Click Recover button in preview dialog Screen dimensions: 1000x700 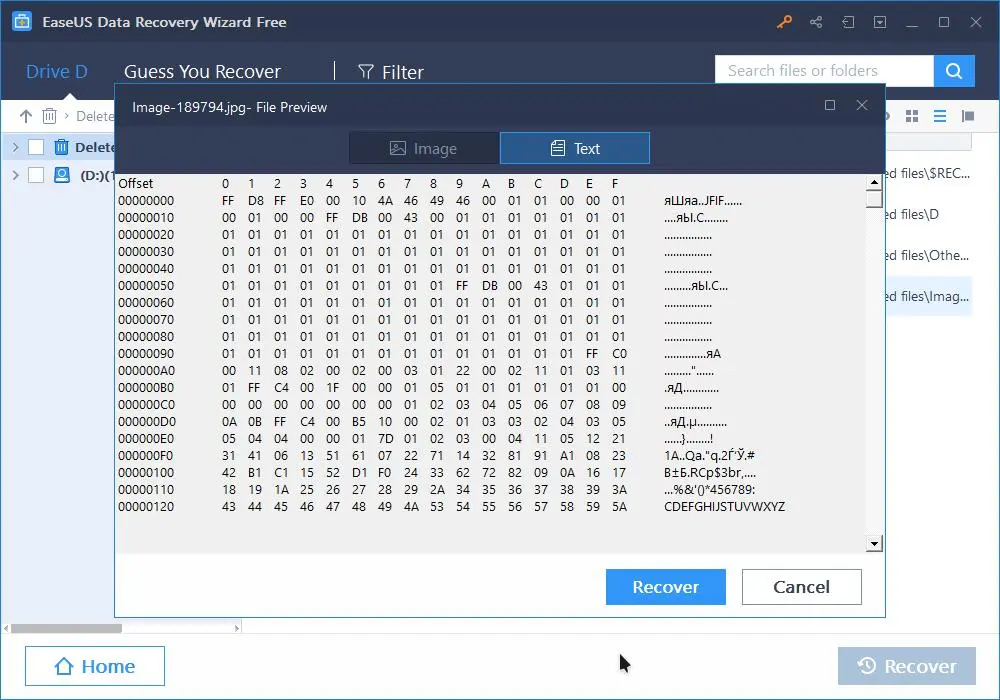pyautogui.click(x=665, y=587)
